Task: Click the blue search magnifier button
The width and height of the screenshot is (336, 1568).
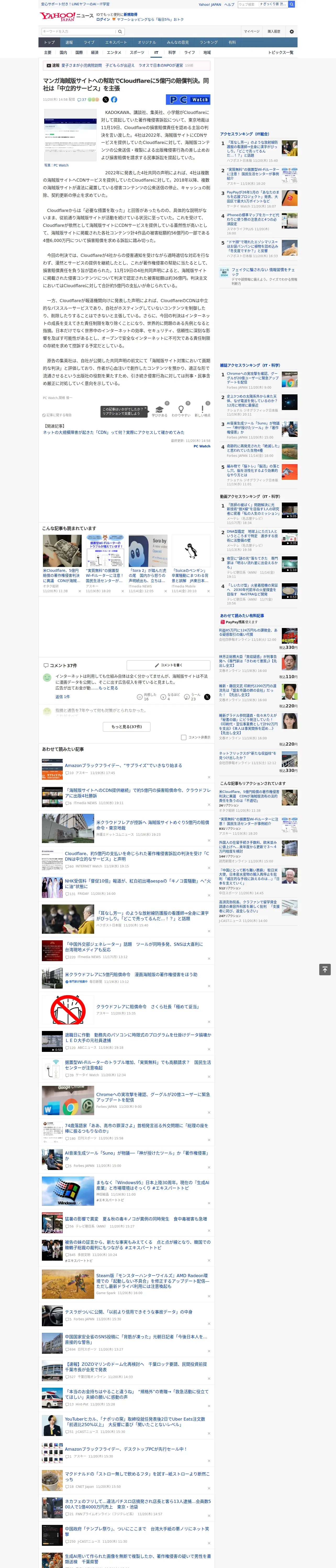Action: click(x=292, y=4)
